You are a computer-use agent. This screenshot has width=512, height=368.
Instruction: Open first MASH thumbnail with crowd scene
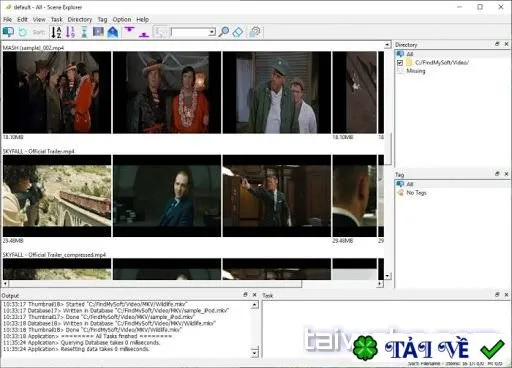(x=57, y=92)
